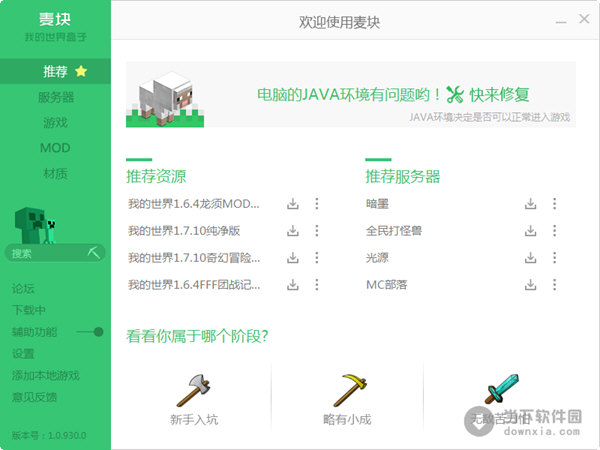The height and width of the screenshot is (450, 600).
Task: Download the MC部落 server
Action: (x=530, y=285)
